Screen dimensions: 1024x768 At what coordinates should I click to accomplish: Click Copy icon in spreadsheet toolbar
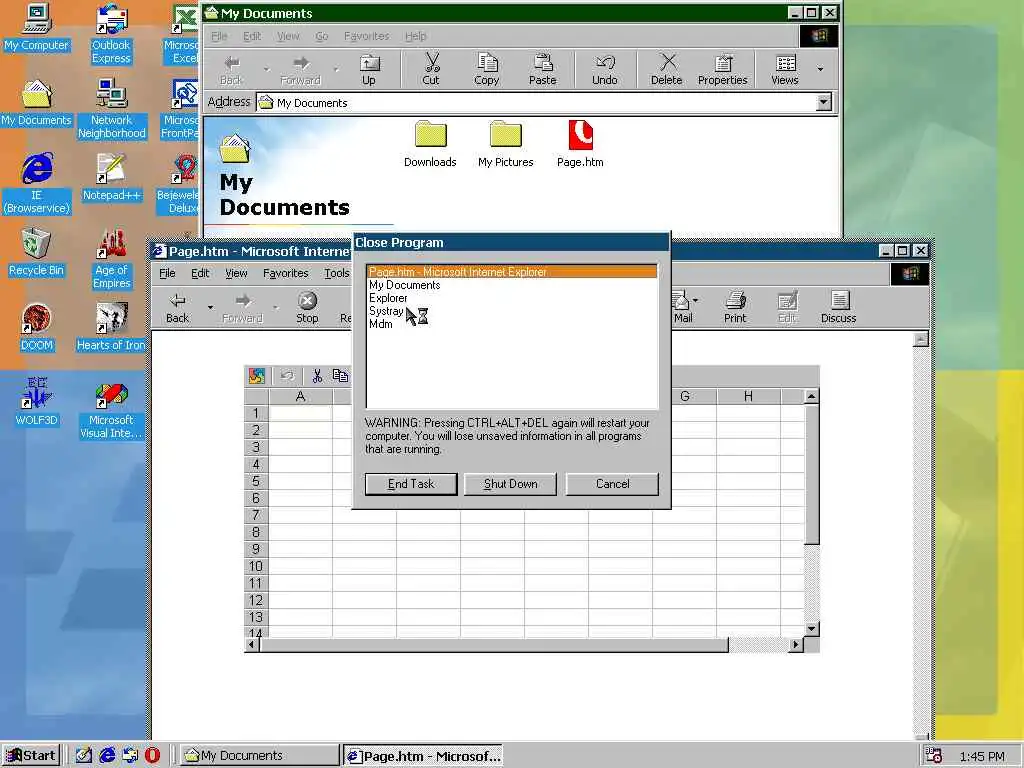point(340,376)
